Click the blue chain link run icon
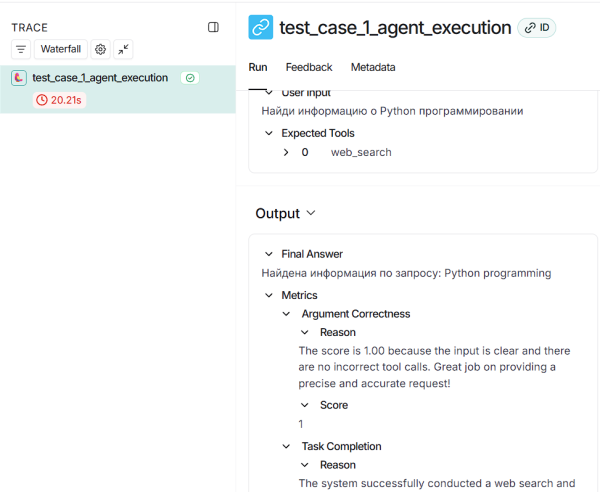The height and width of the screenshot is (492, 600). [261, 28]
